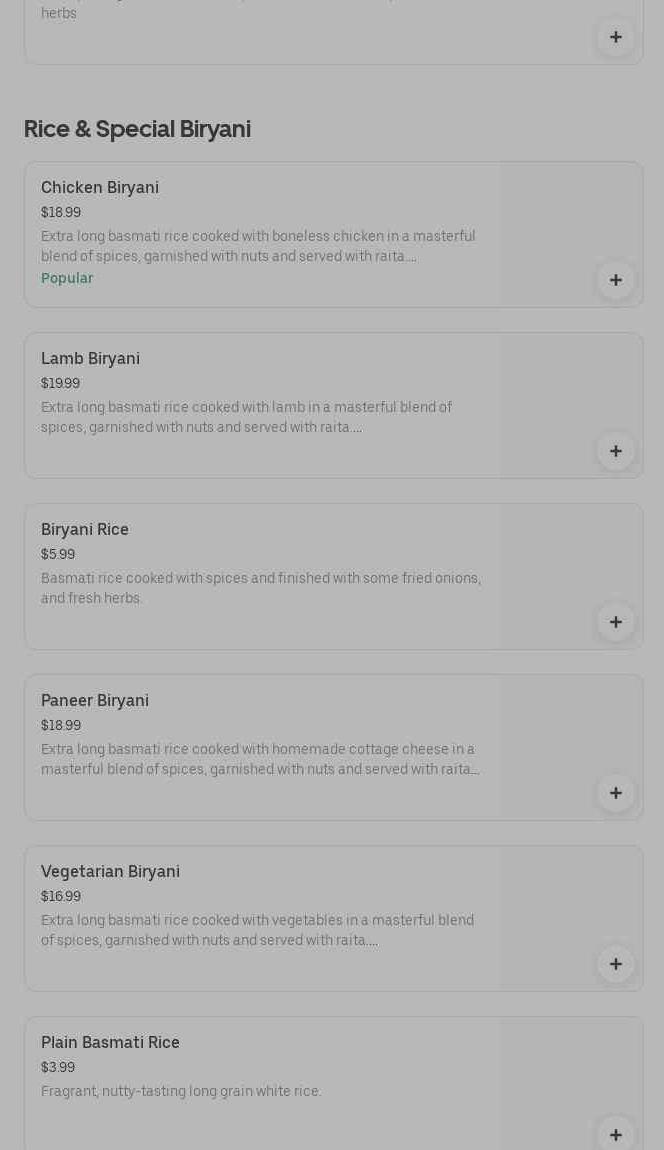The width and height of the screenshot is (664, 1150).
Task: Expand the truncated Paneer Biryani description
Action: click(260, 760)
